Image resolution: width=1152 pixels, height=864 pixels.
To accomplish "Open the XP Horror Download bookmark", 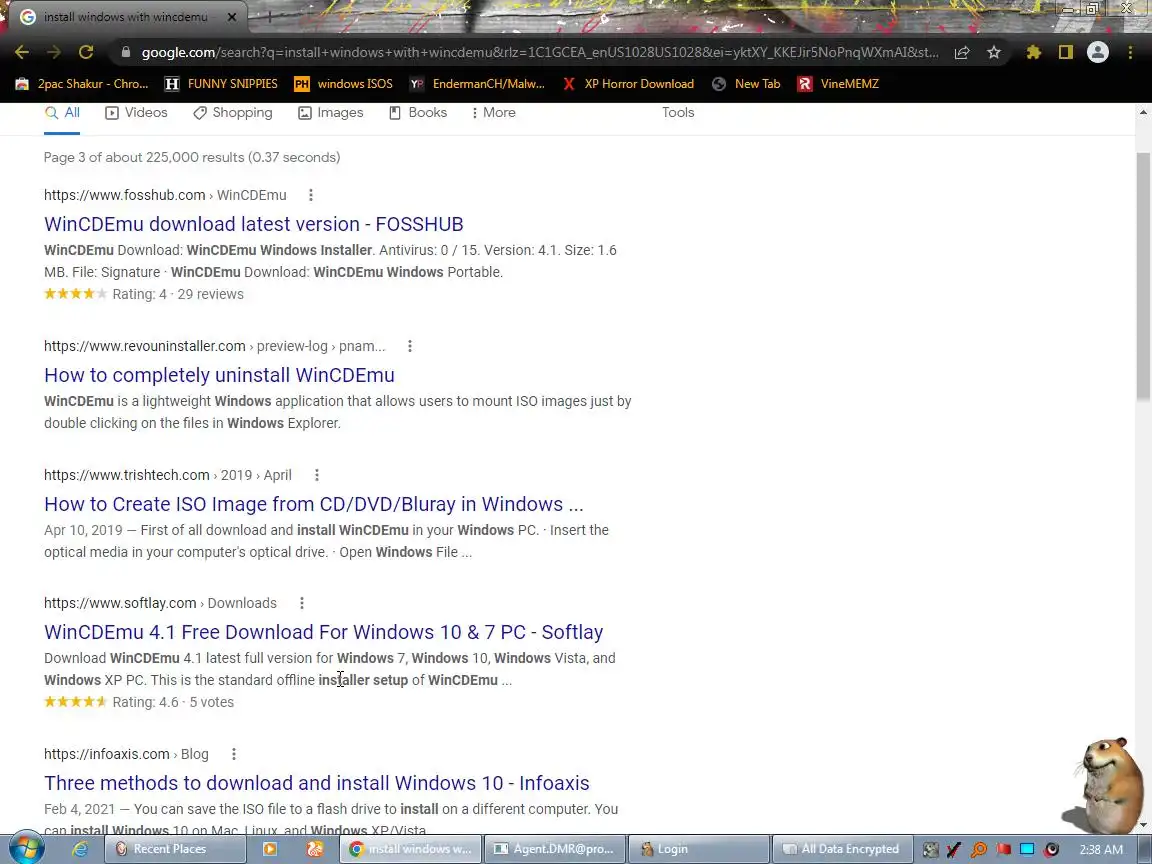I will click(x=628, y=84).
